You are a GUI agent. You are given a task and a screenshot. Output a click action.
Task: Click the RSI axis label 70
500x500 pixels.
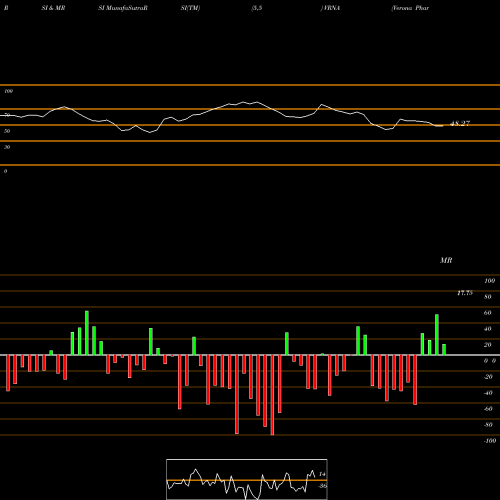pyautogui.click(x=7, y=115)
